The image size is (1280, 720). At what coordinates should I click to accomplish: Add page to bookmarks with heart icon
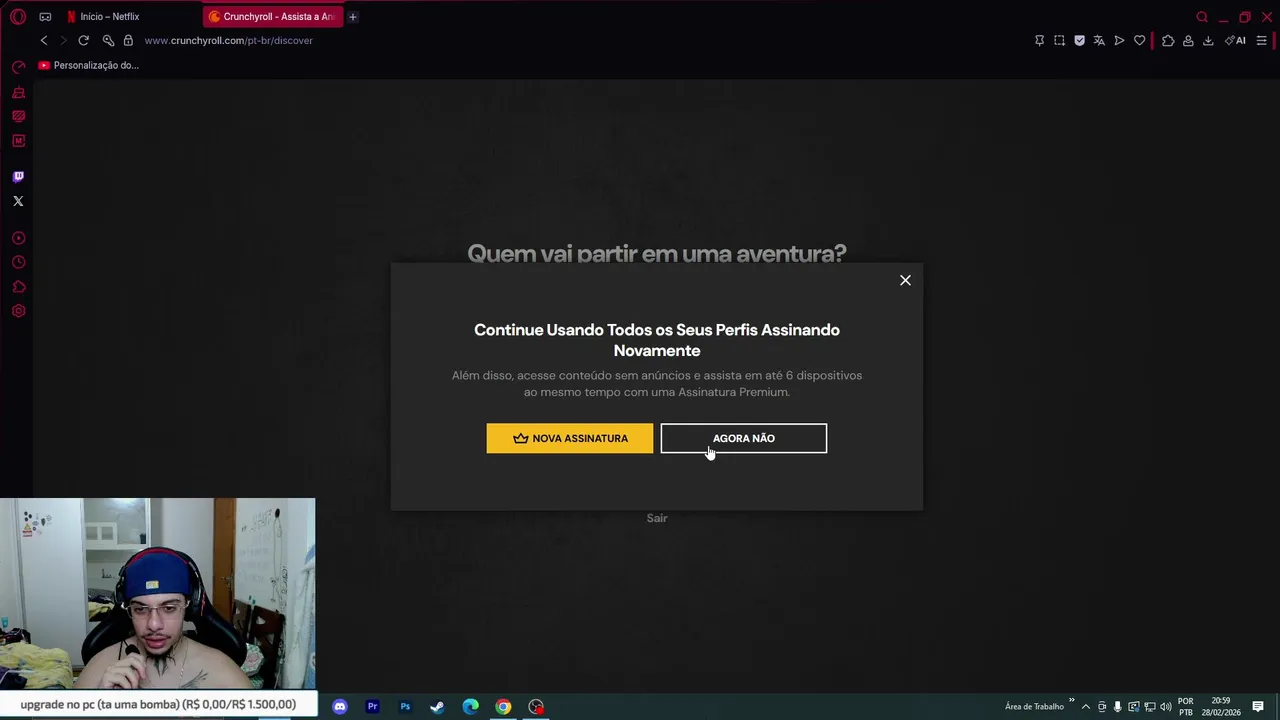pos(1139,40)
